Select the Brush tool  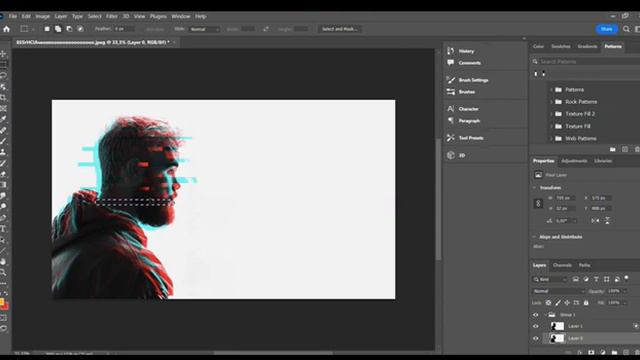point(3,141)
